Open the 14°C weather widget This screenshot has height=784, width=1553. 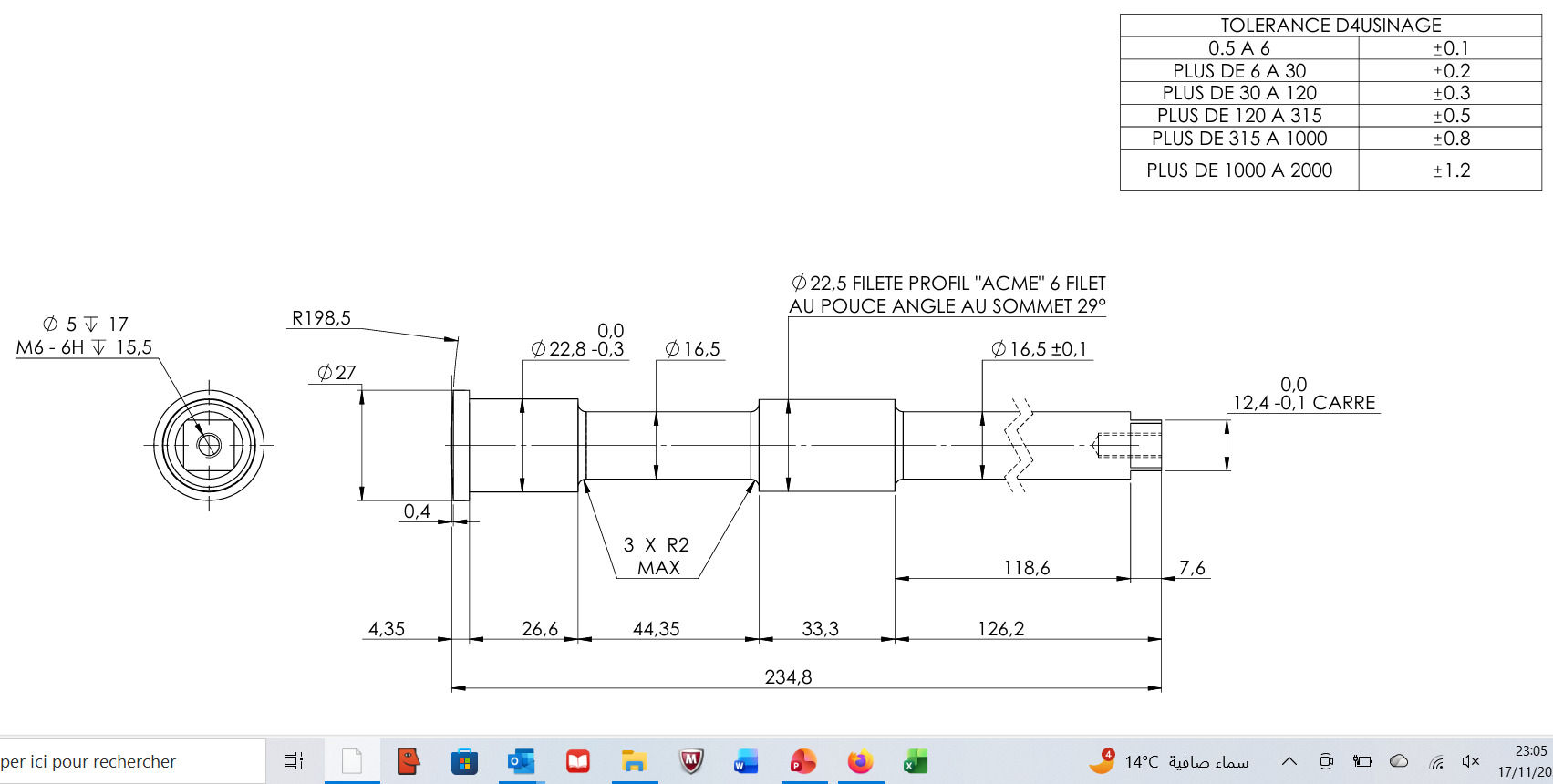point(1169,761)
